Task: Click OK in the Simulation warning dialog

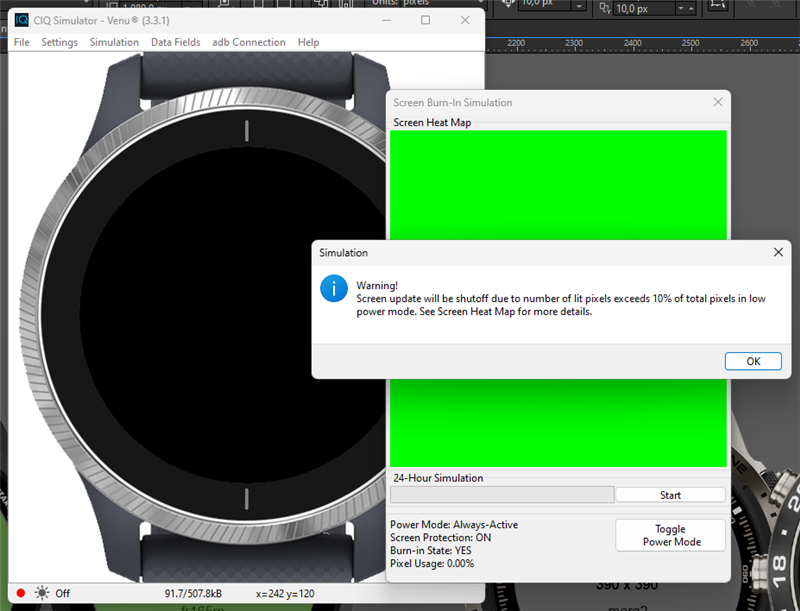Action: [753, 361]
